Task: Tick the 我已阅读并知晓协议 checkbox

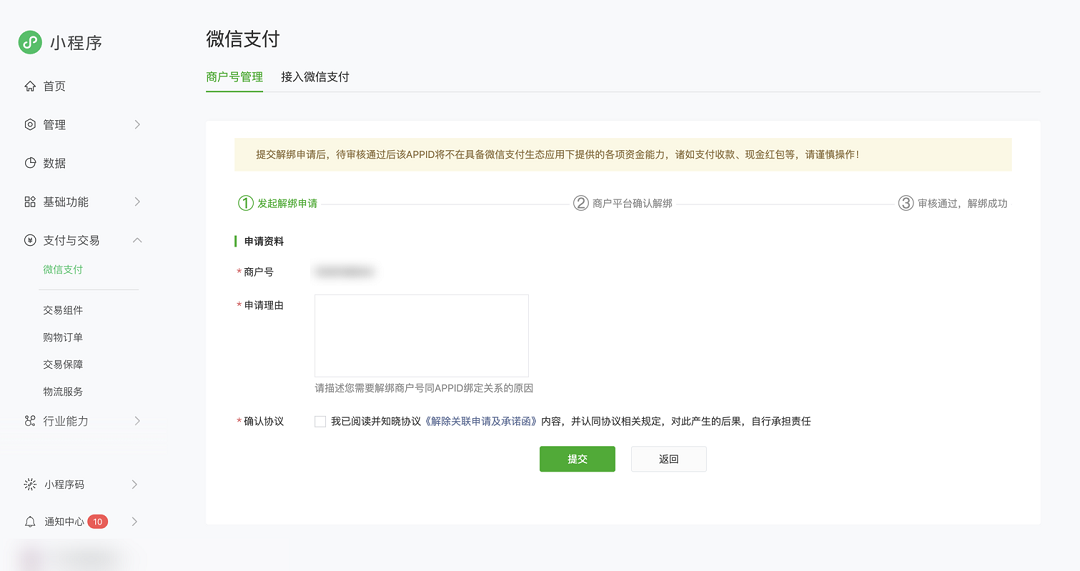Action: coord(320,422)
